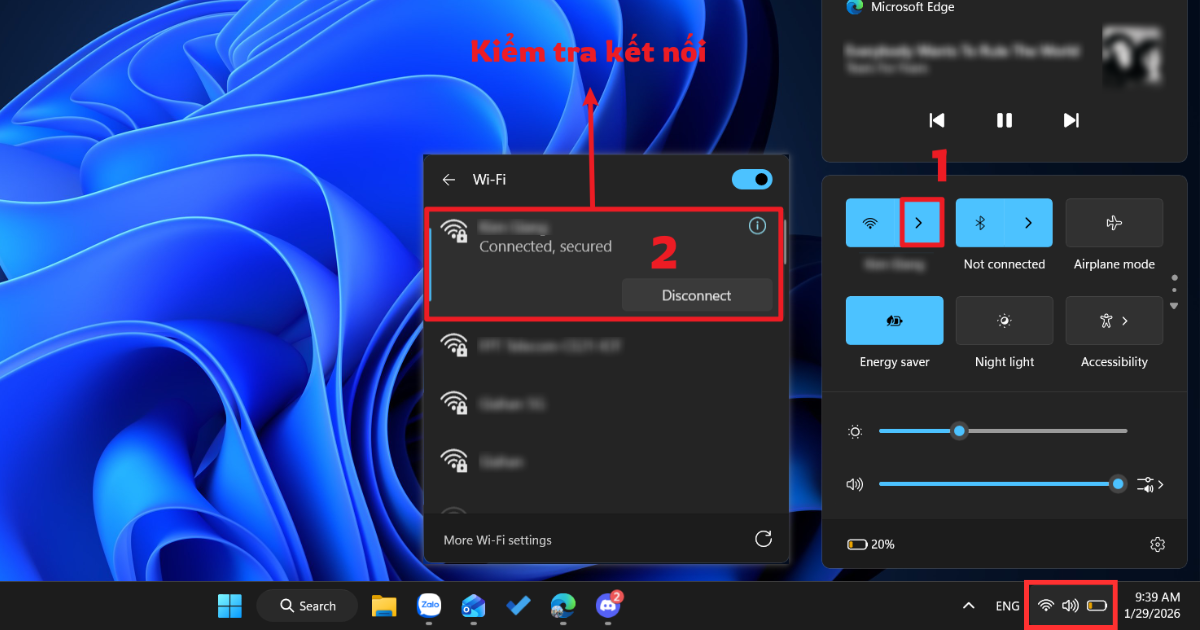Image resolution: width=1200 pixels, height=630 pixels.
Task: Skip to next track in media panel
Action: click(x=1071, y=120)
